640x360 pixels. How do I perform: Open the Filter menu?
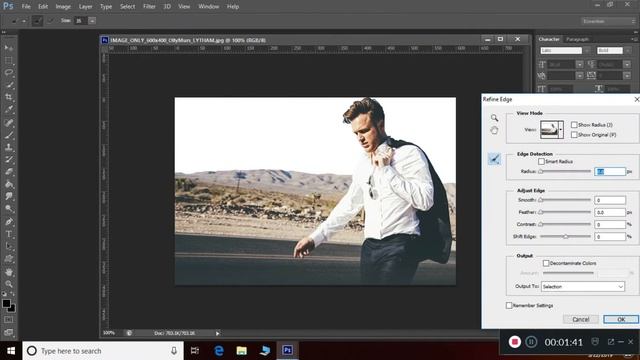[149, 7]
